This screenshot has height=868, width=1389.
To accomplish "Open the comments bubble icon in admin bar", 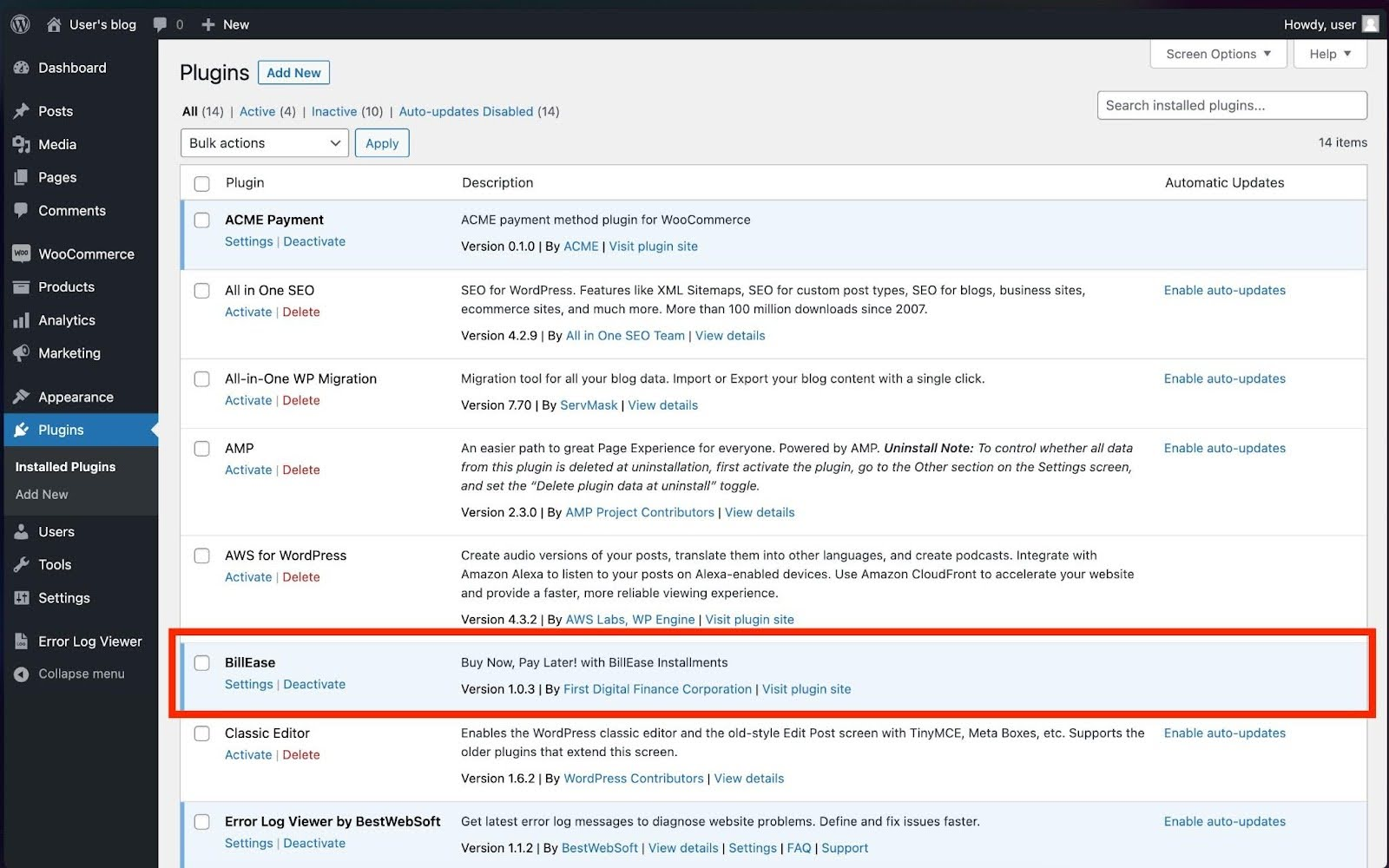I will coord(160,24).
